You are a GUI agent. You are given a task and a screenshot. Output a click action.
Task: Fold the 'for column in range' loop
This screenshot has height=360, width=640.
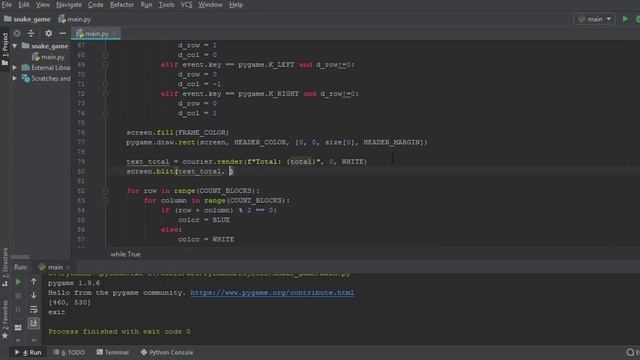(105, 200)
